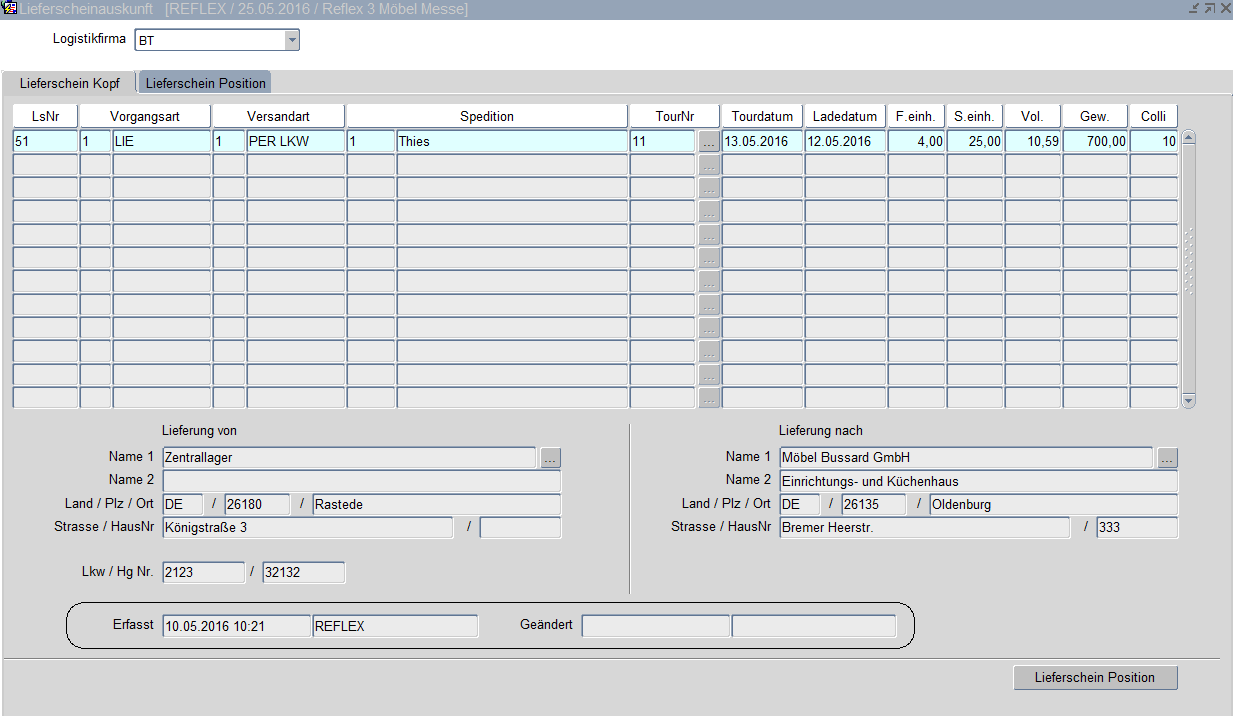
Task: Switch to Lieferschein Position tab
Action: pyautogui.click(x=205, y=83)
